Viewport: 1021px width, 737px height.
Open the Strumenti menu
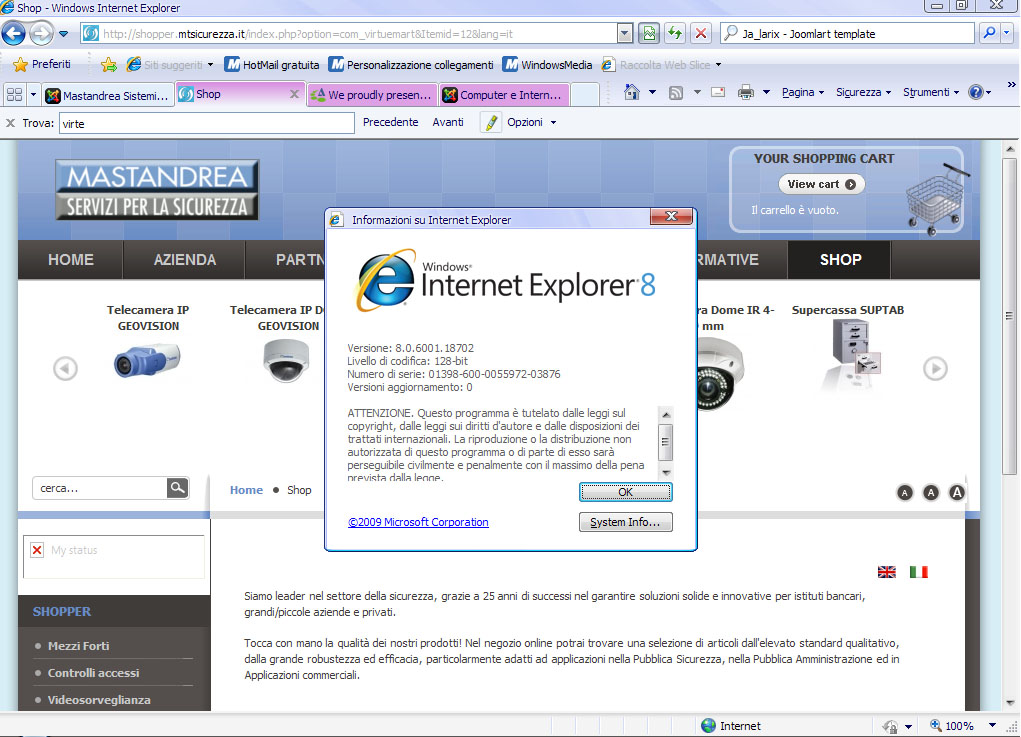point(931,92)
